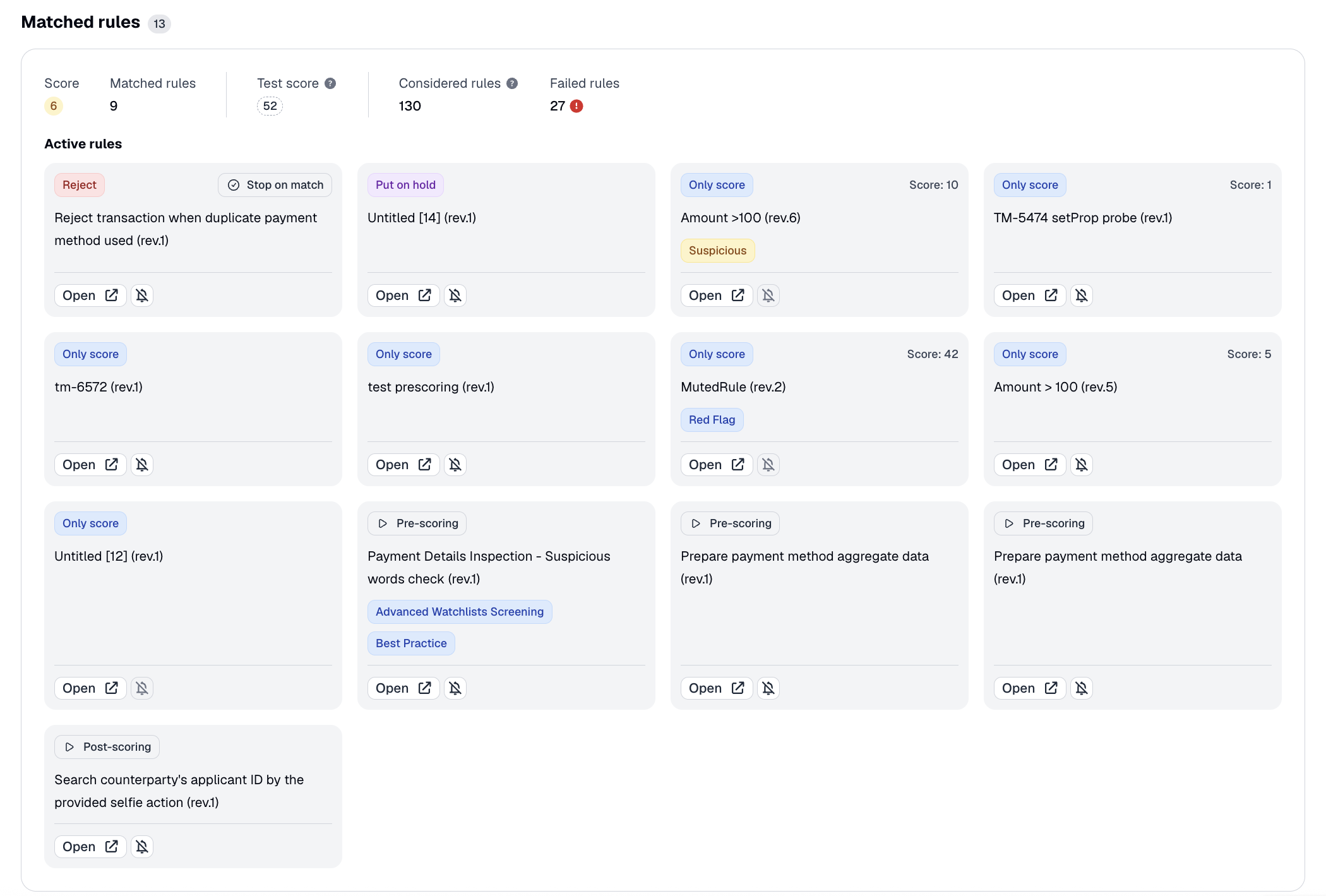1326x896 pixels.
Task: Mute the TM-5474 setProp probe rule
Action: tap(1082, 296)
